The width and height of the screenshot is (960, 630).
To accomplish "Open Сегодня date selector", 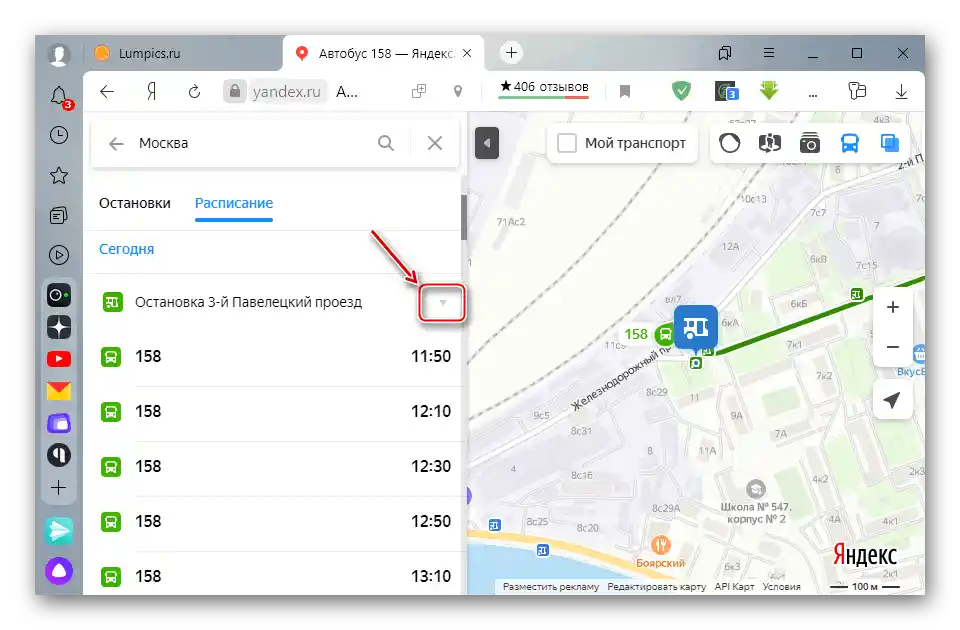I will tap(127, 249).
